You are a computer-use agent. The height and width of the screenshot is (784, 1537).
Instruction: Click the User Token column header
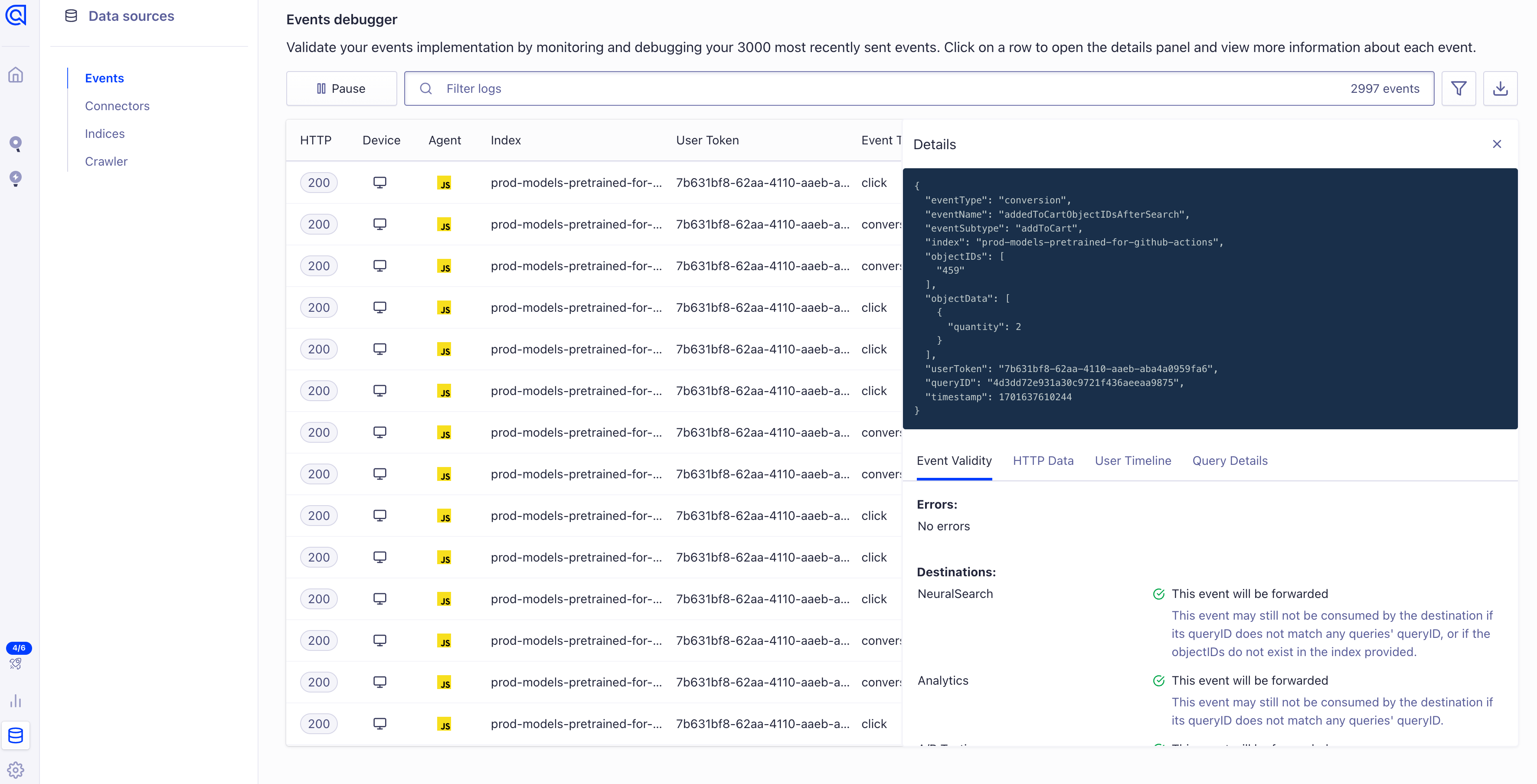tap(707, 140)
